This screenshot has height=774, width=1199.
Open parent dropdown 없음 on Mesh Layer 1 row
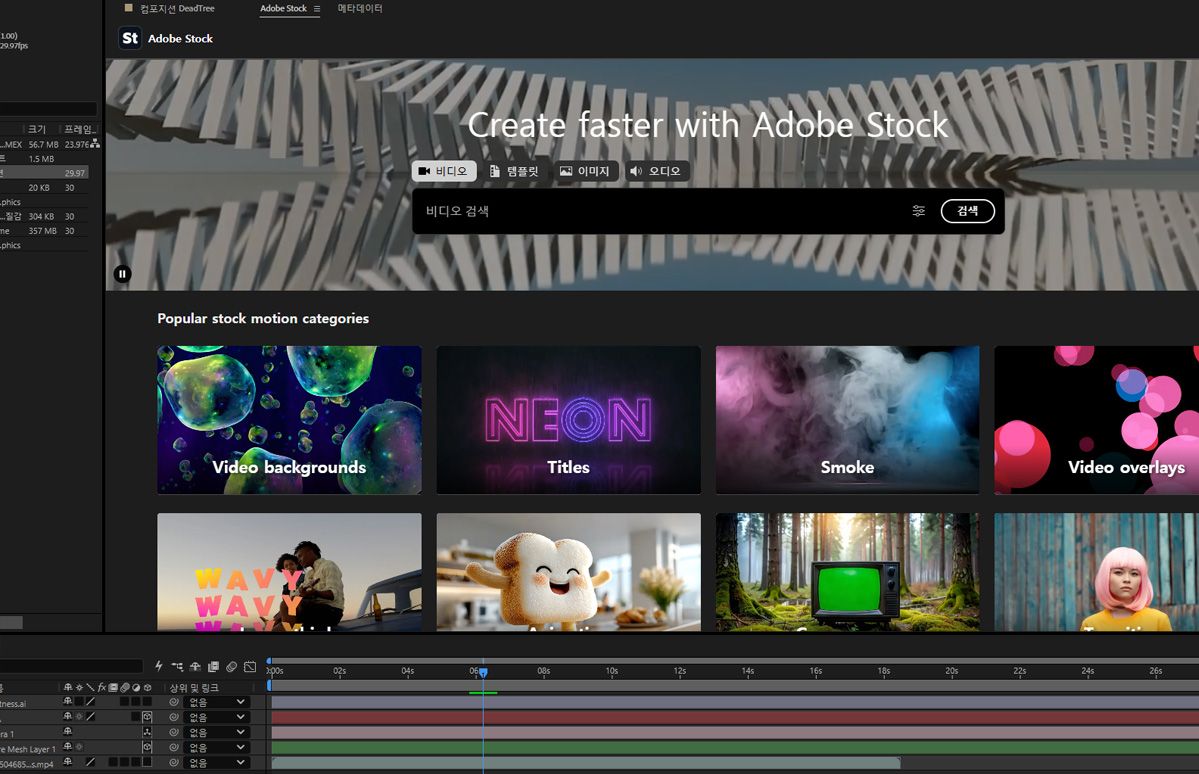pos(216,747)
